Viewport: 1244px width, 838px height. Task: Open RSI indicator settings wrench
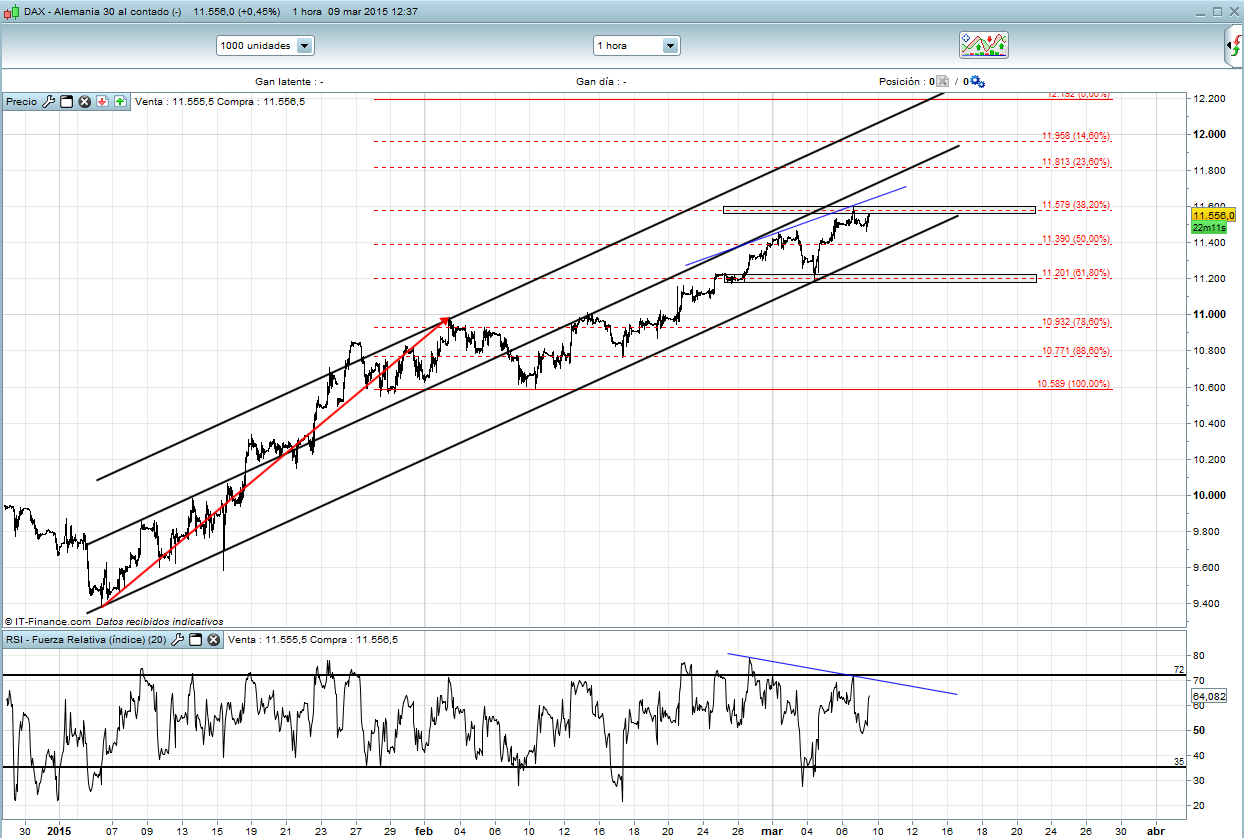[179, 639]
